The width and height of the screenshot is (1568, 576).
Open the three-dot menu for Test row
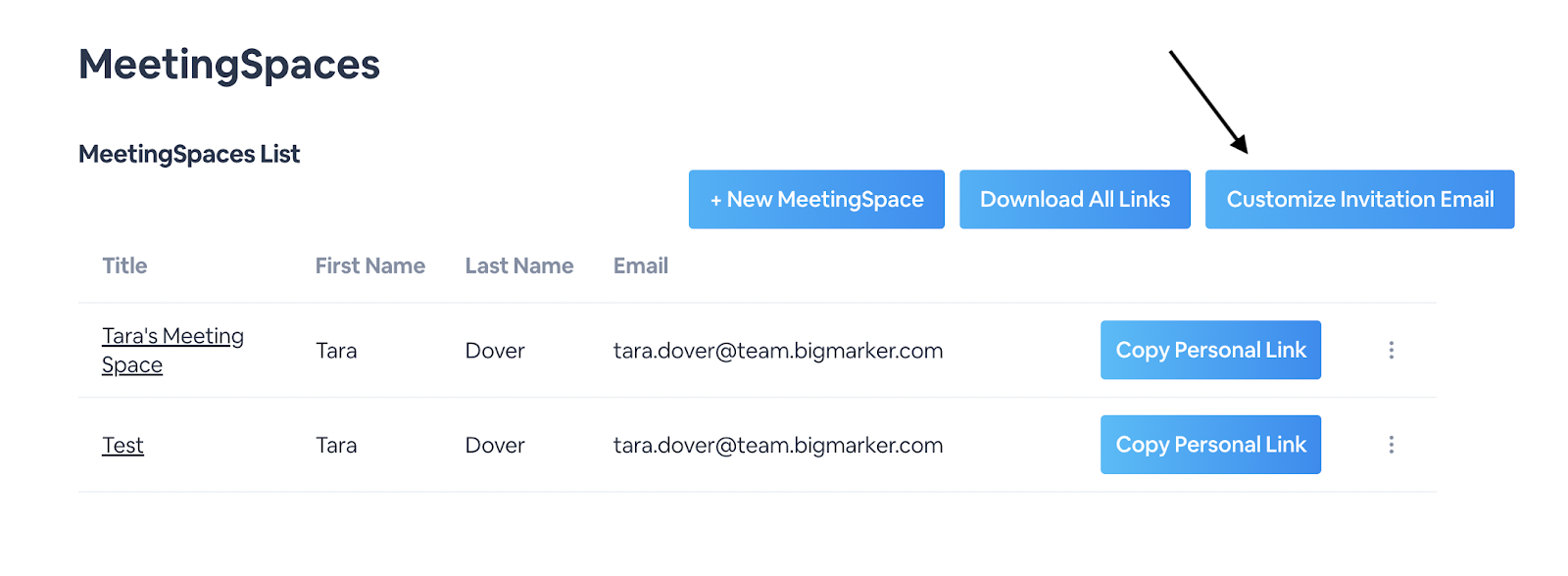pyautogui.click(x=1391, y=445)
